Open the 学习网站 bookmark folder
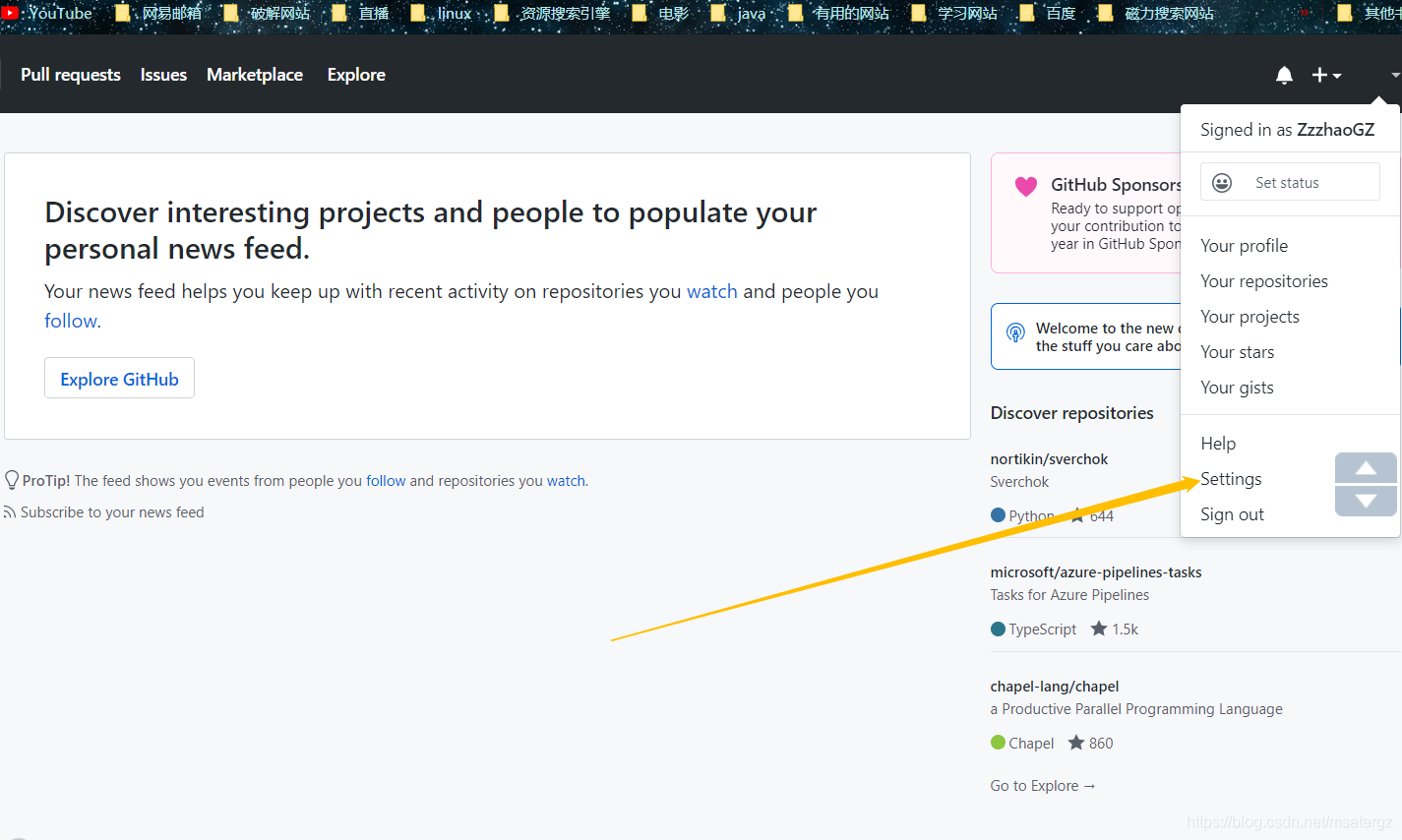Screen dimensions: 1402x840 [x=954, y=13]
